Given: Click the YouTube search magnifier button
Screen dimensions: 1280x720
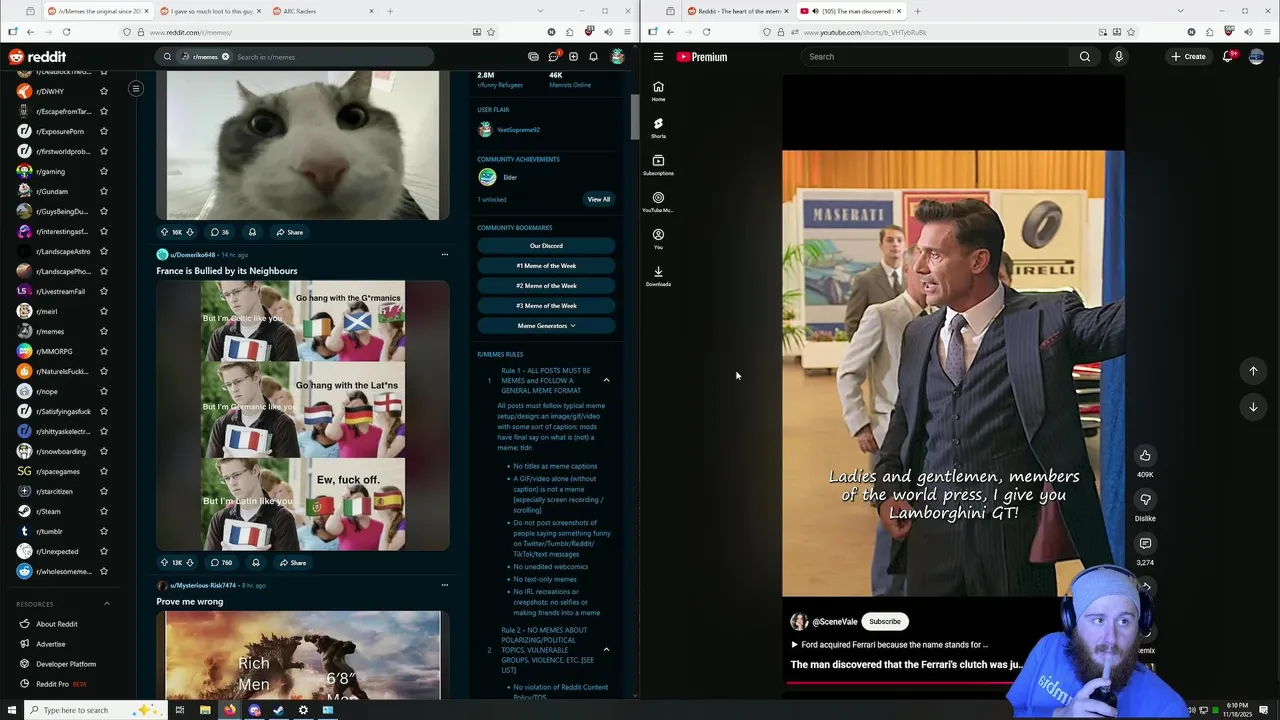Looking at the screenshot, I should [1085, 57].
